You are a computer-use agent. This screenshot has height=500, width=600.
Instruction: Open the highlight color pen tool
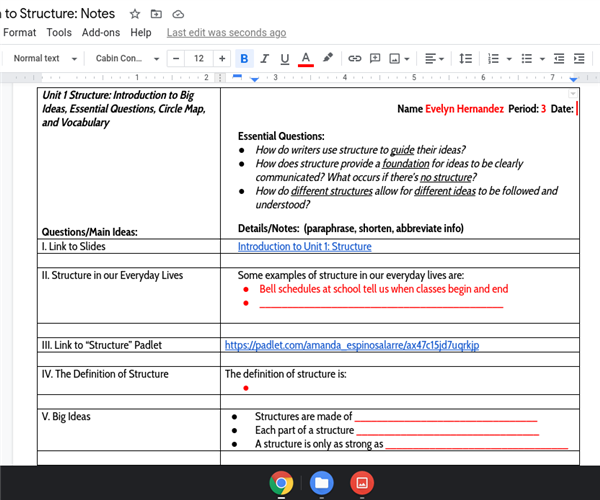click(x=328, y=58)
